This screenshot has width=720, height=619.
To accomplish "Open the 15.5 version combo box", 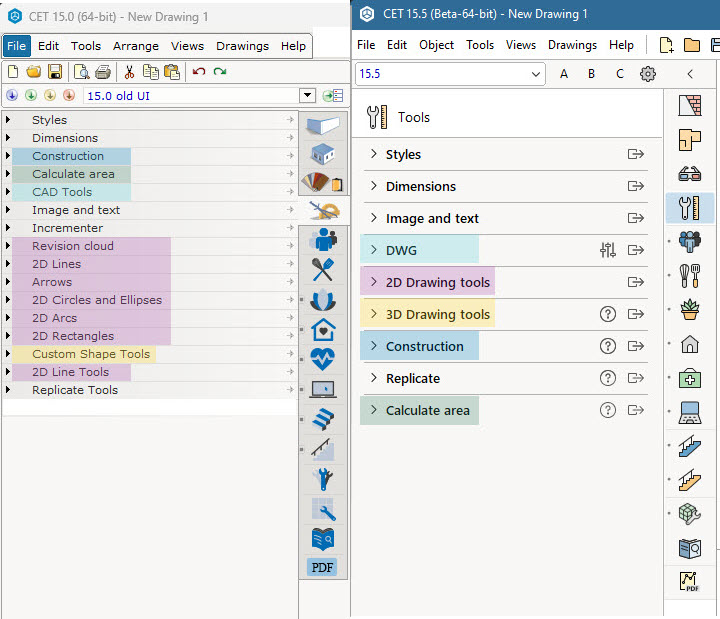I will [x=450, y=74].
